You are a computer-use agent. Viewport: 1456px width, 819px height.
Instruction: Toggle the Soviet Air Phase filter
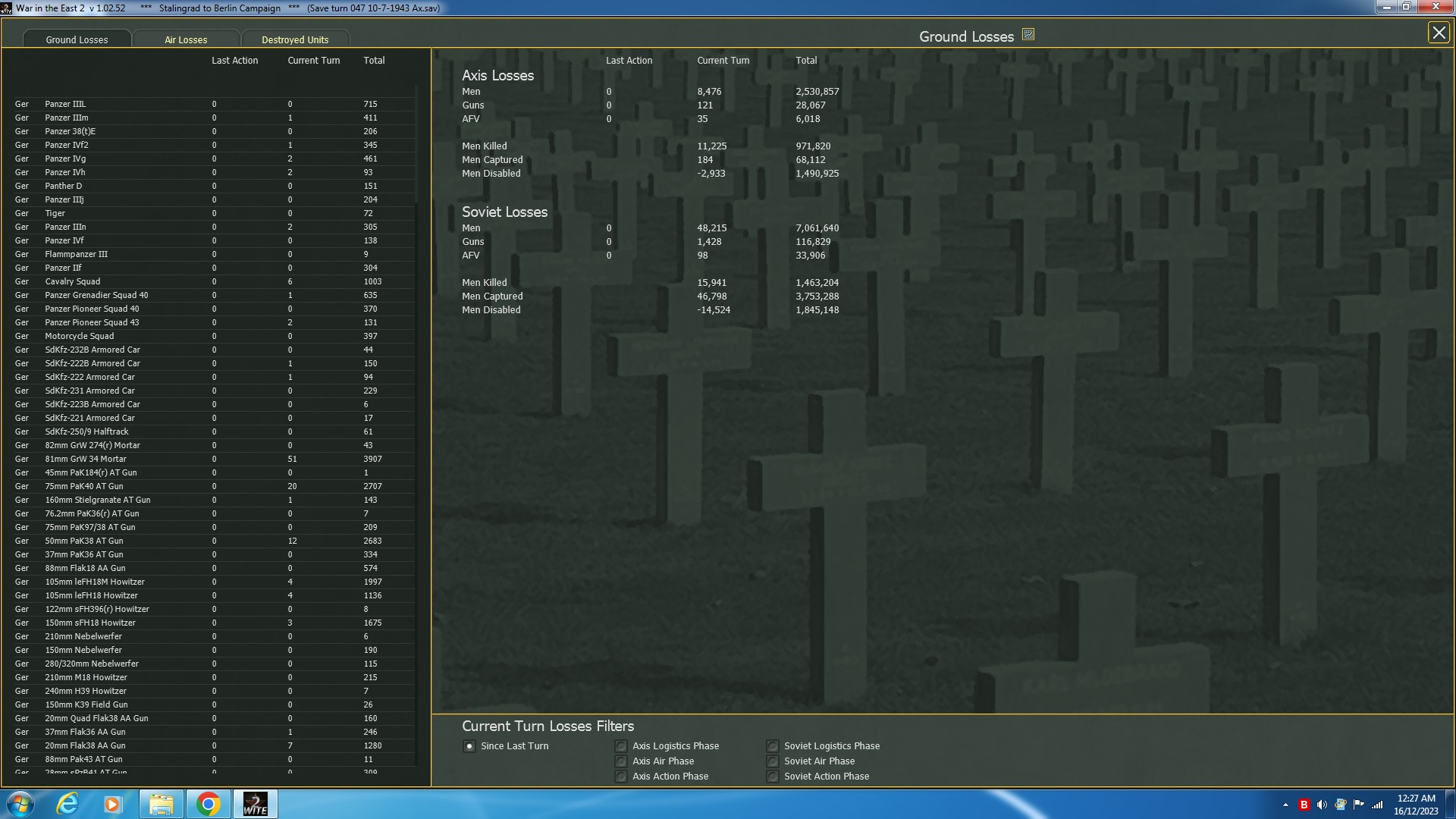pyautogui.click(x=773, y=761)
